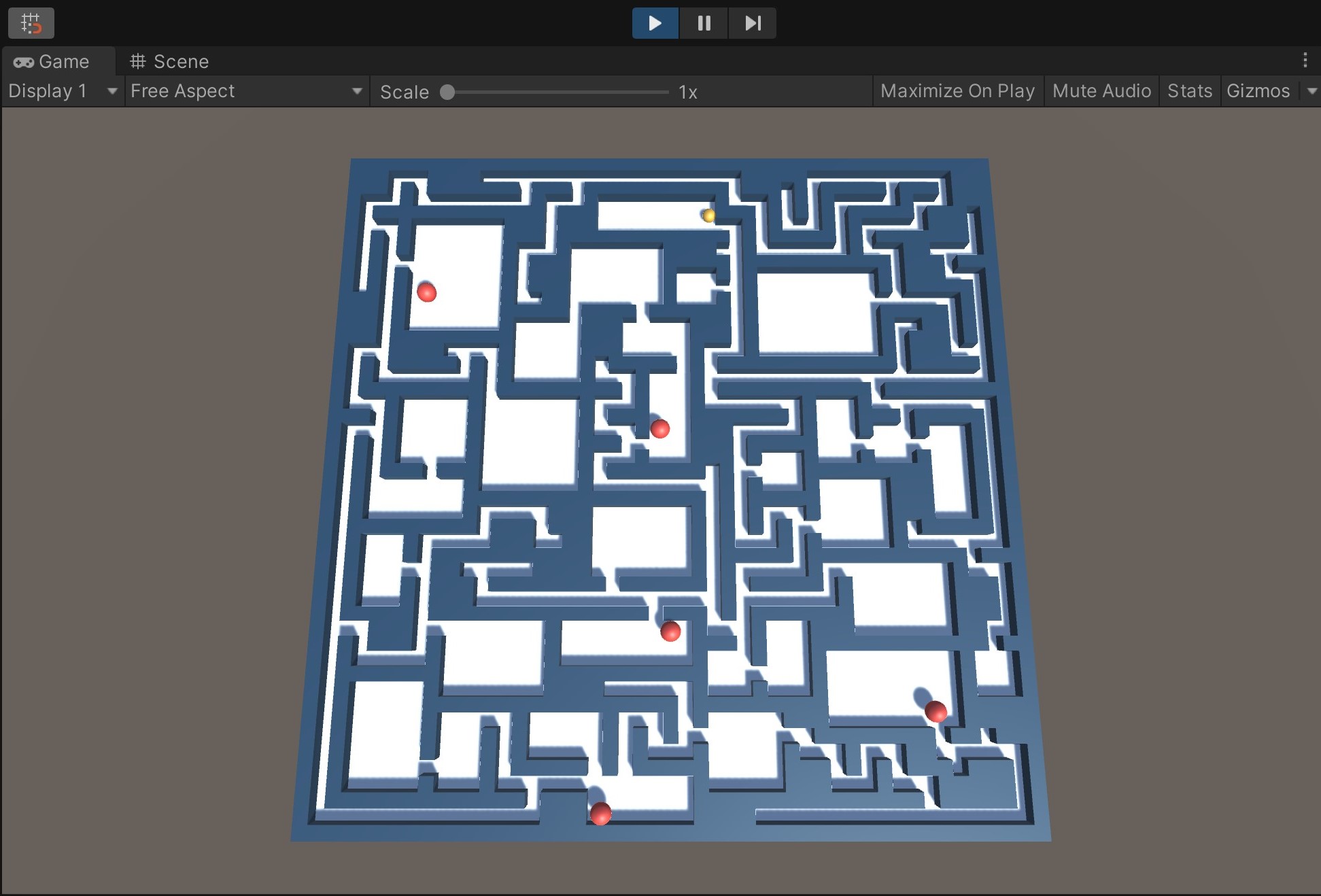Toggle Mute Audio
Image resolution: width=1321 pixels, height=896 pixels.
coord(1101,90)
